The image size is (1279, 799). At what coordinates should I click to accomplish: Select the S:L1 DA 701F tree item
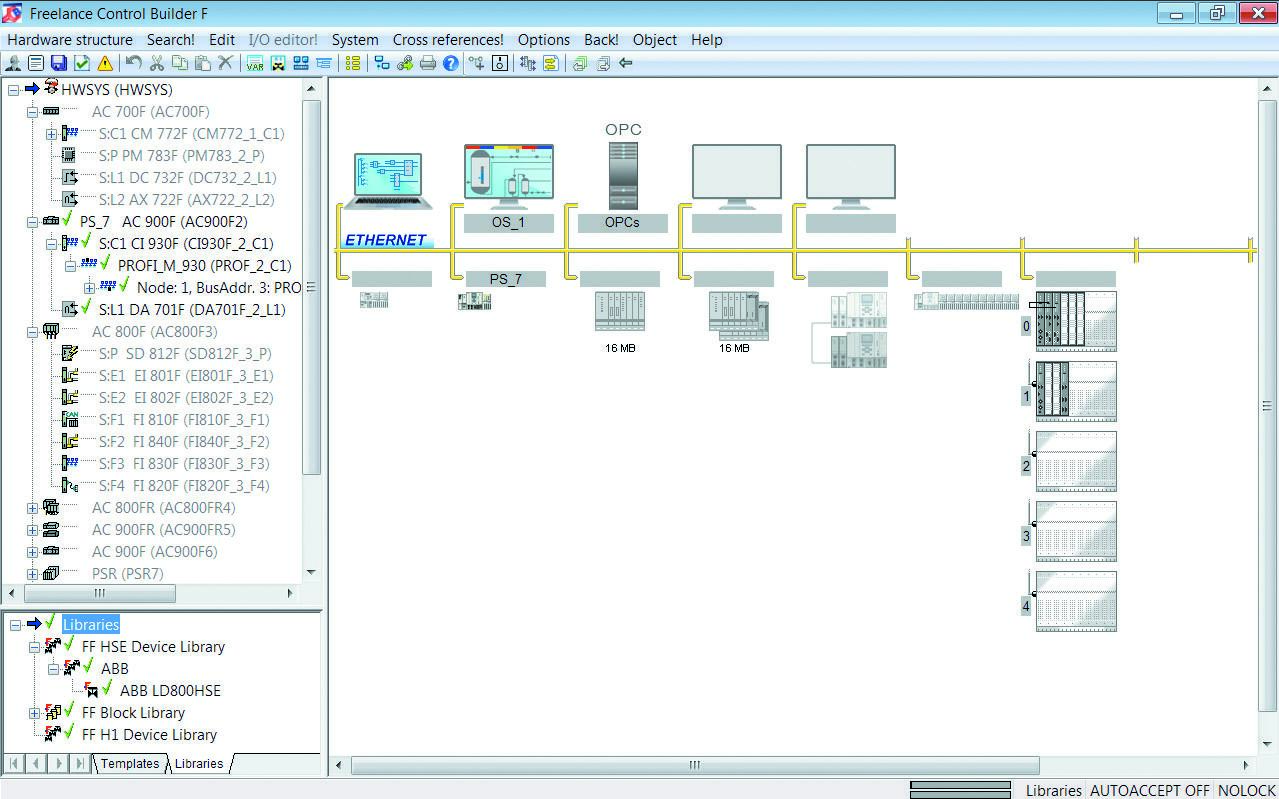[x=191, y=310]
